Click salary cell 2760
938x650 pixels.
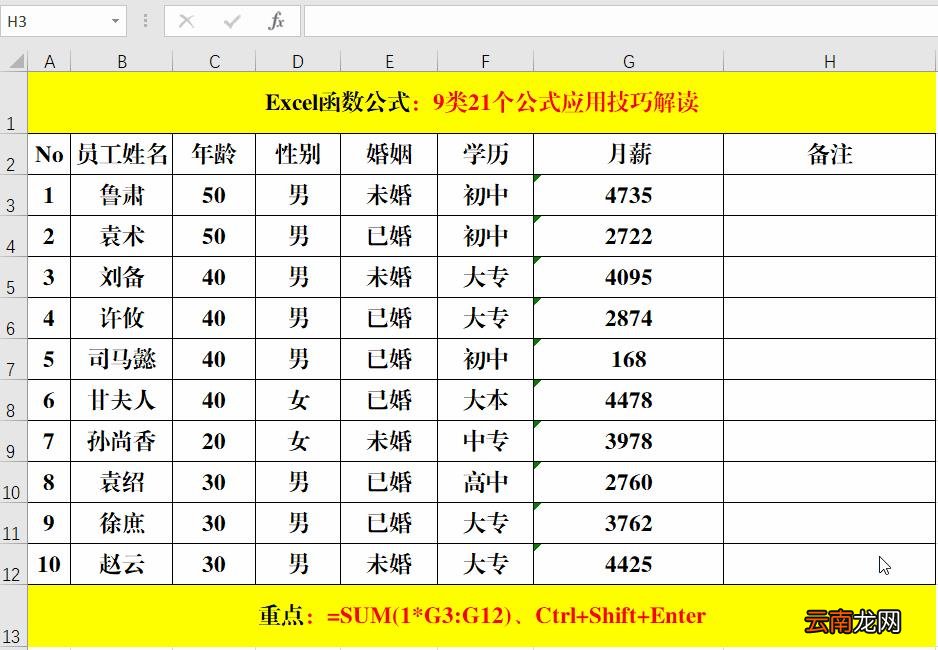pyautogui.click(x=629, y=482)
